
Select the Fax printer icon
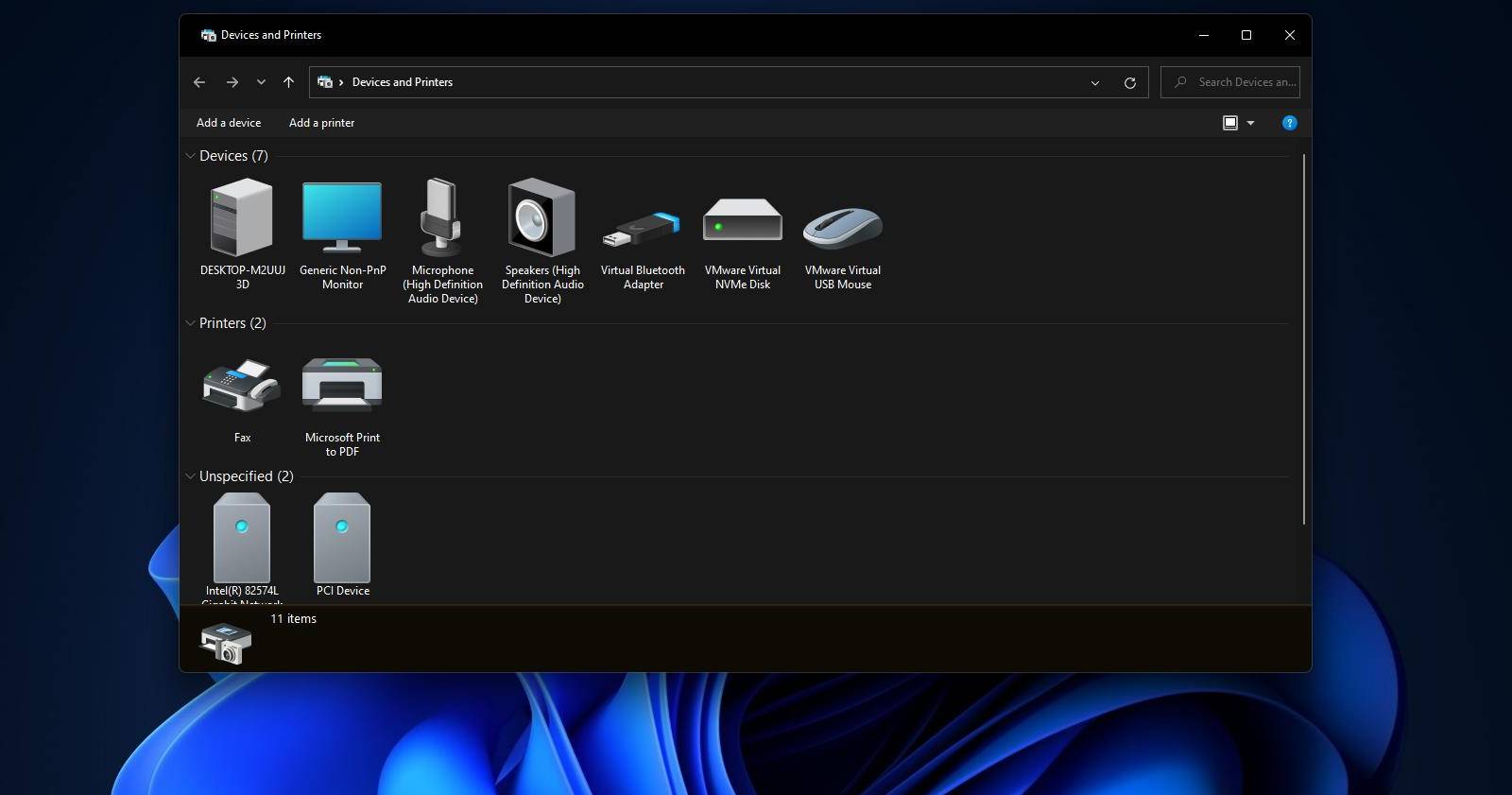coord(242,386)
